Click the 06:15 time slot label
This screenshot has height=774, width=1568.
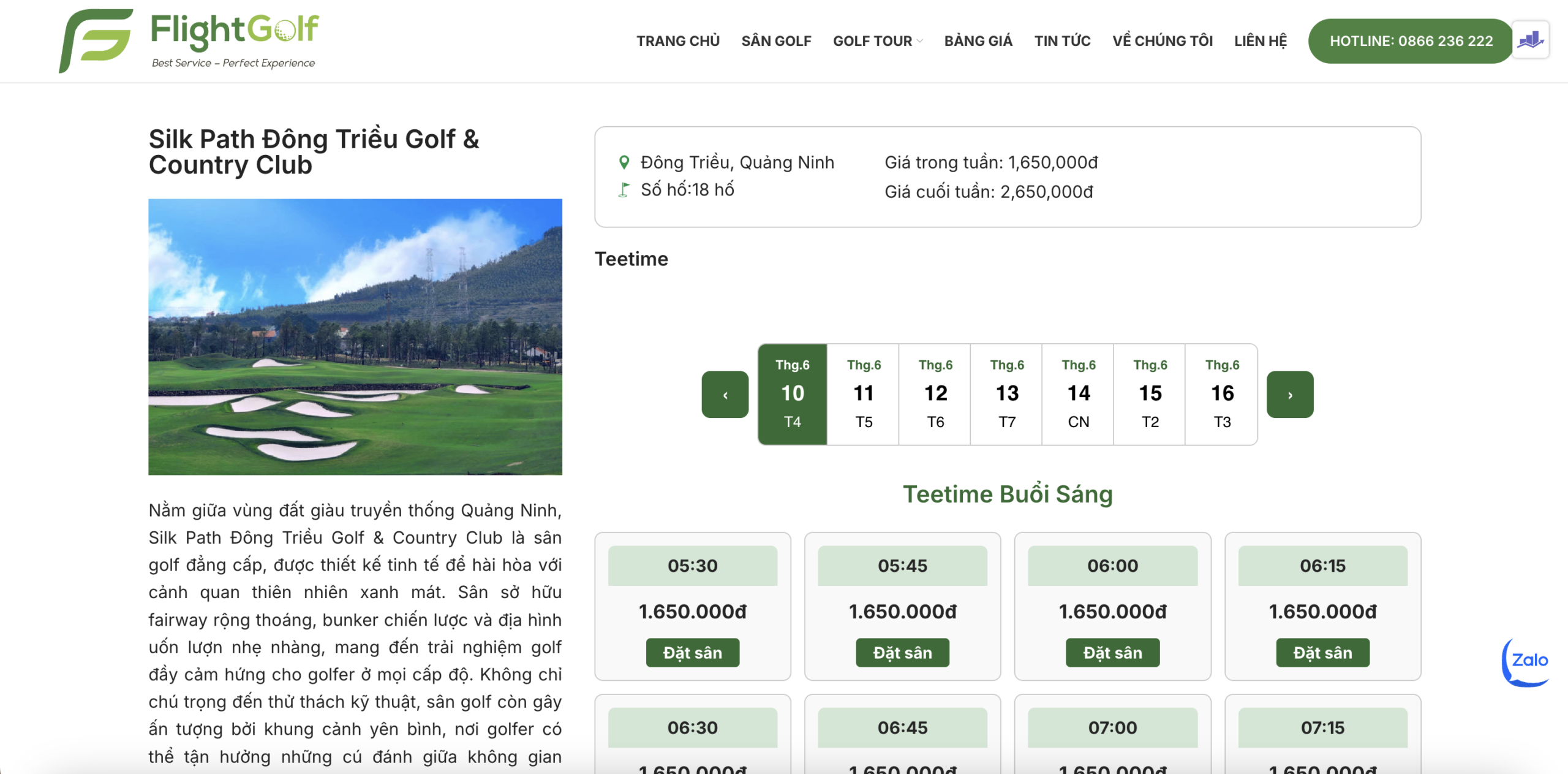1323,566
